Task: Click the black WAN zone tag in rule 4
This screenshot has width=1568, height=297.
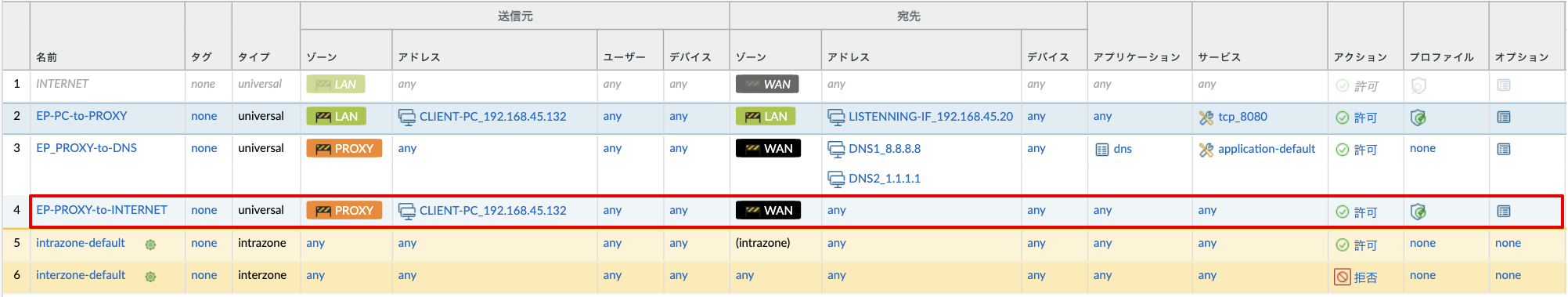Action: 768,210
